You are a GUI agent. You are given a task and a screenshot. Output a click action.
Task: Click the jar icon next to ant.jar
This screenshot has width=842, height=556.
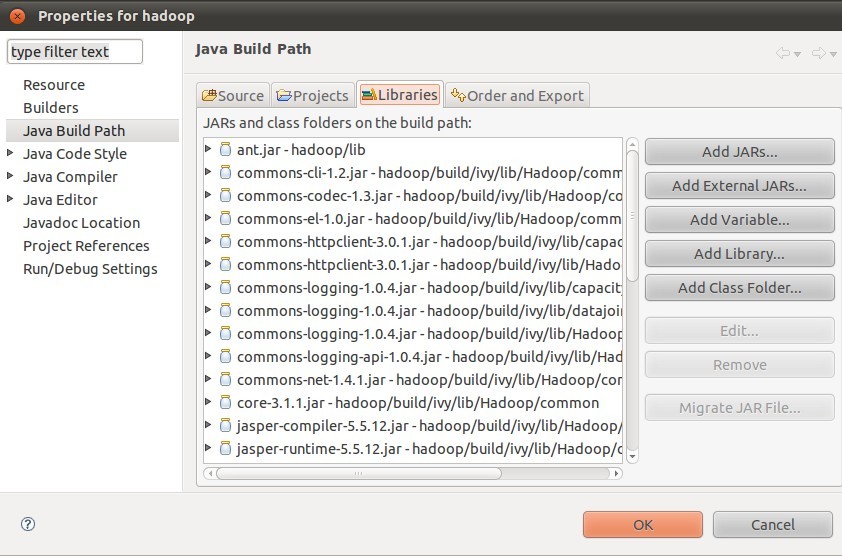coord(226,149)
